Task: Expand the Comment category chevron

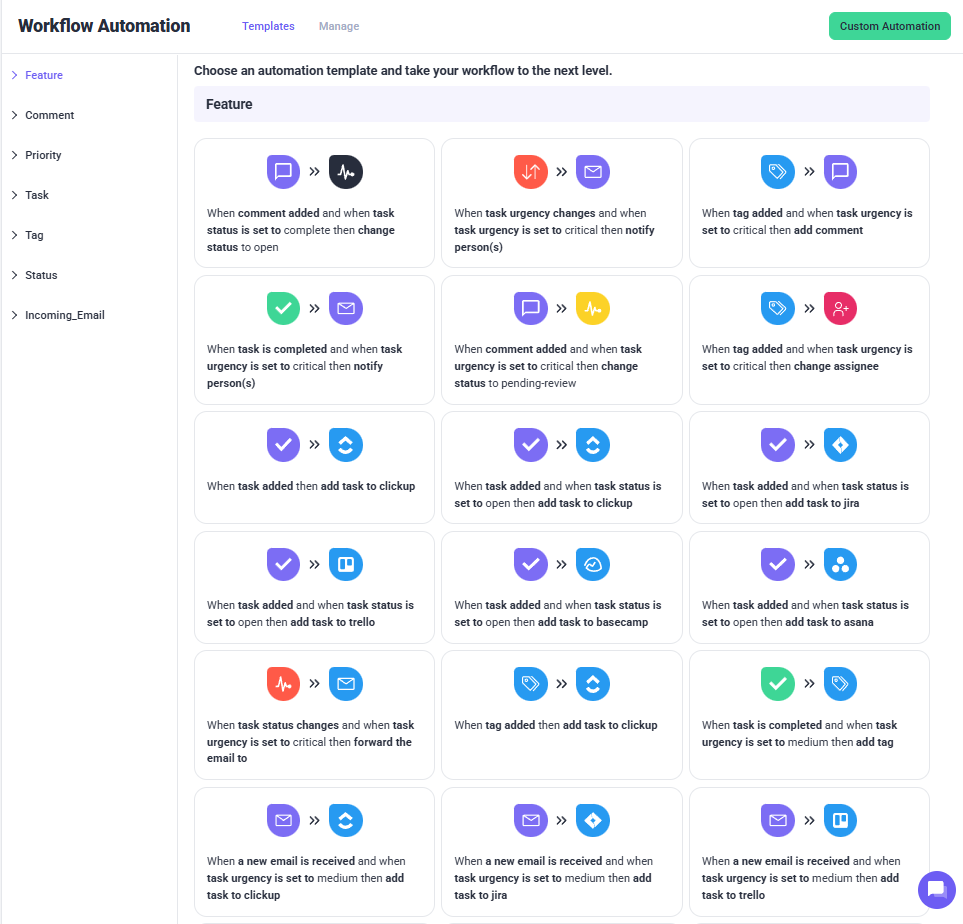Action: (14, 115)
